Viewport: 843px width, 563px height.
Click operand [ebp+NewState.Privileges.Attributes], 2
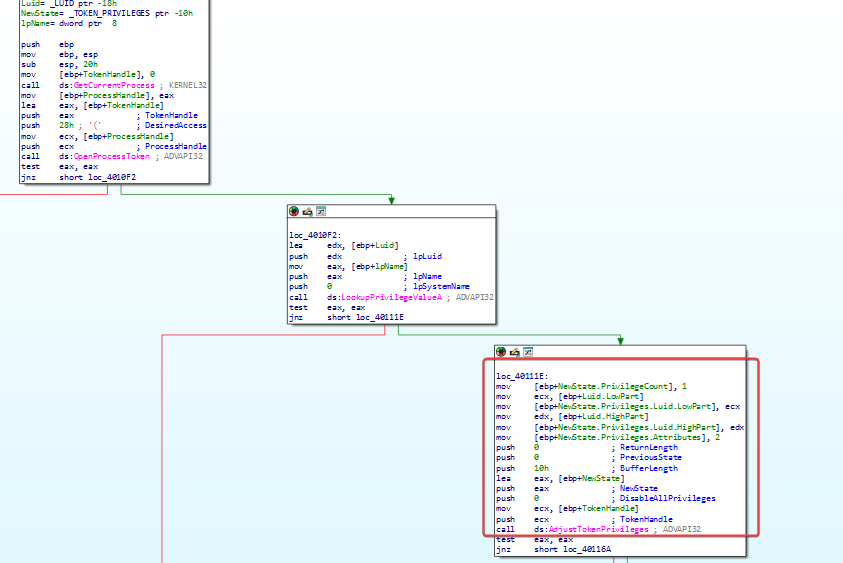pos(627,437)
